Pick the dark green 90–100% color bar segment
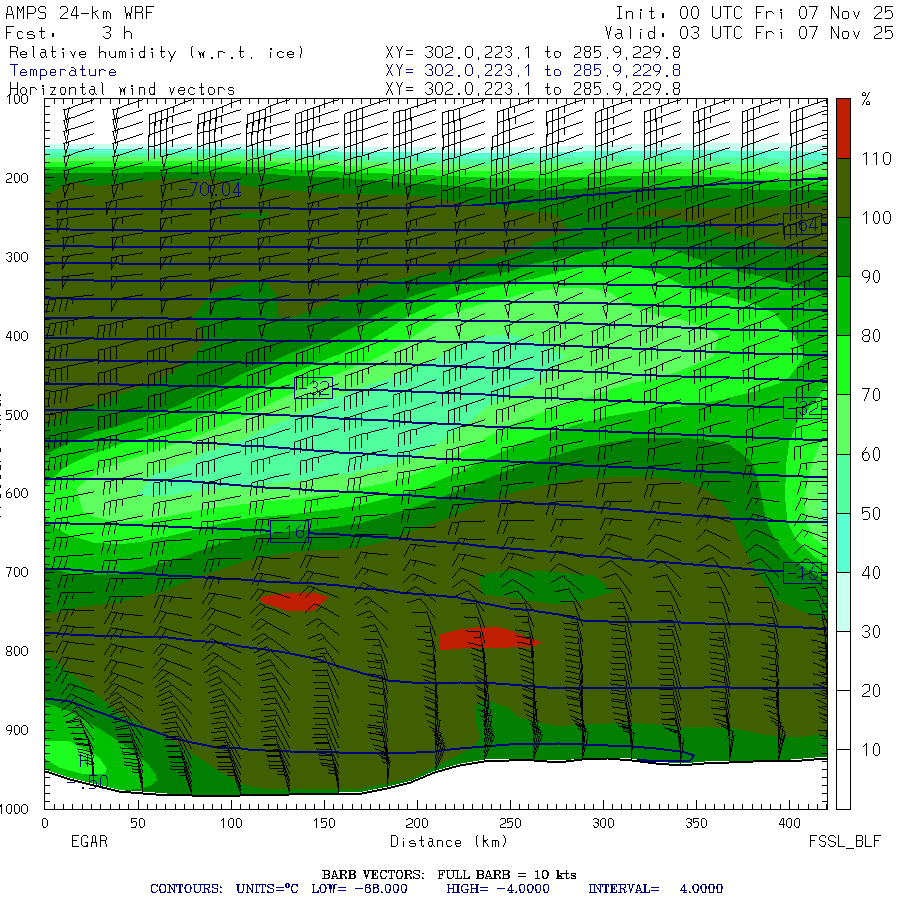This screenshot has height=900, width=900. click(843, 247)
